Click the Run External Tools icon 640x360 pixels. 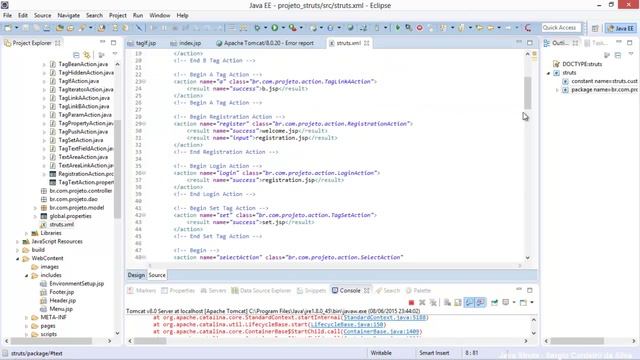(x=292, y=28)
